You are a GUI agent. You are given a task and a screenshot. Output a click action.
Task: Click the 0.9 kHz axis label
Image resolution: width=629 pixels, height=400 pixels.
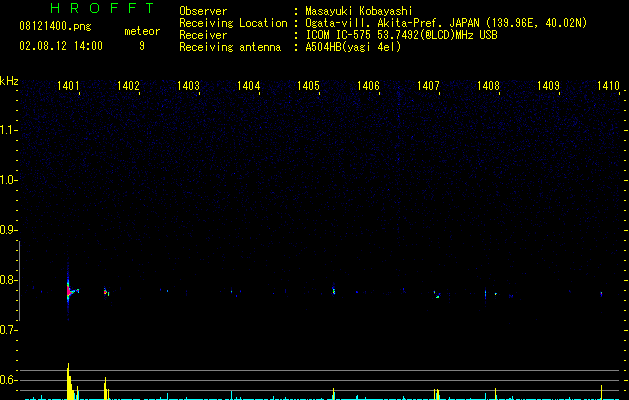coord(8,230)
